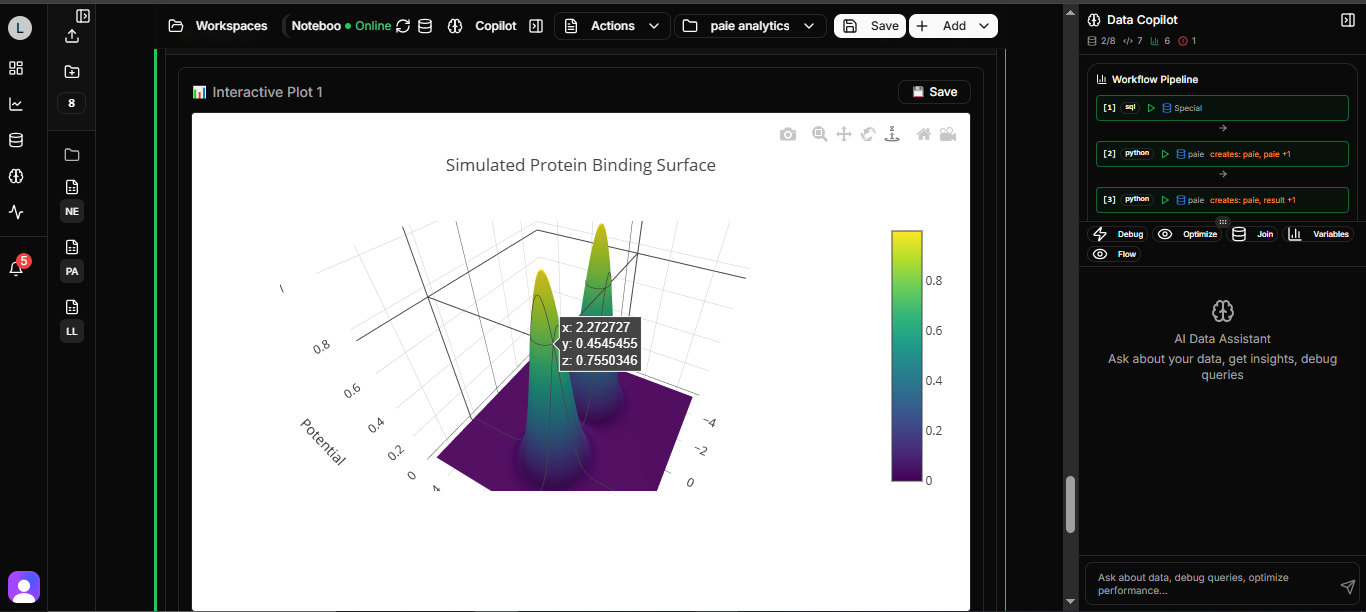This screenshot has width=1366, height=612.
Task: Collapse the left file sidebar panel
Action: (x=83, y=16)
